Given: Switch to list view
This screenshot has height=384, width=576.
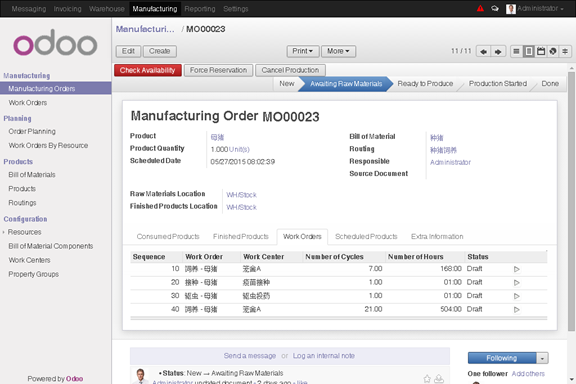Looking at the screenshot, I should point(516,51).
